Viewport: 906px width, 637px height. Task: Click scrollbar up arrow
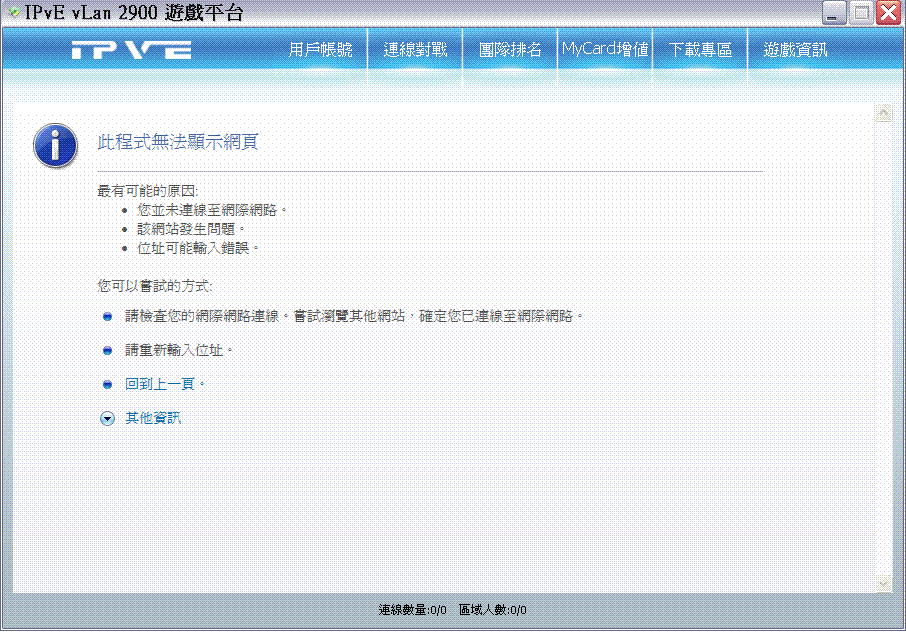click(883, 114)
